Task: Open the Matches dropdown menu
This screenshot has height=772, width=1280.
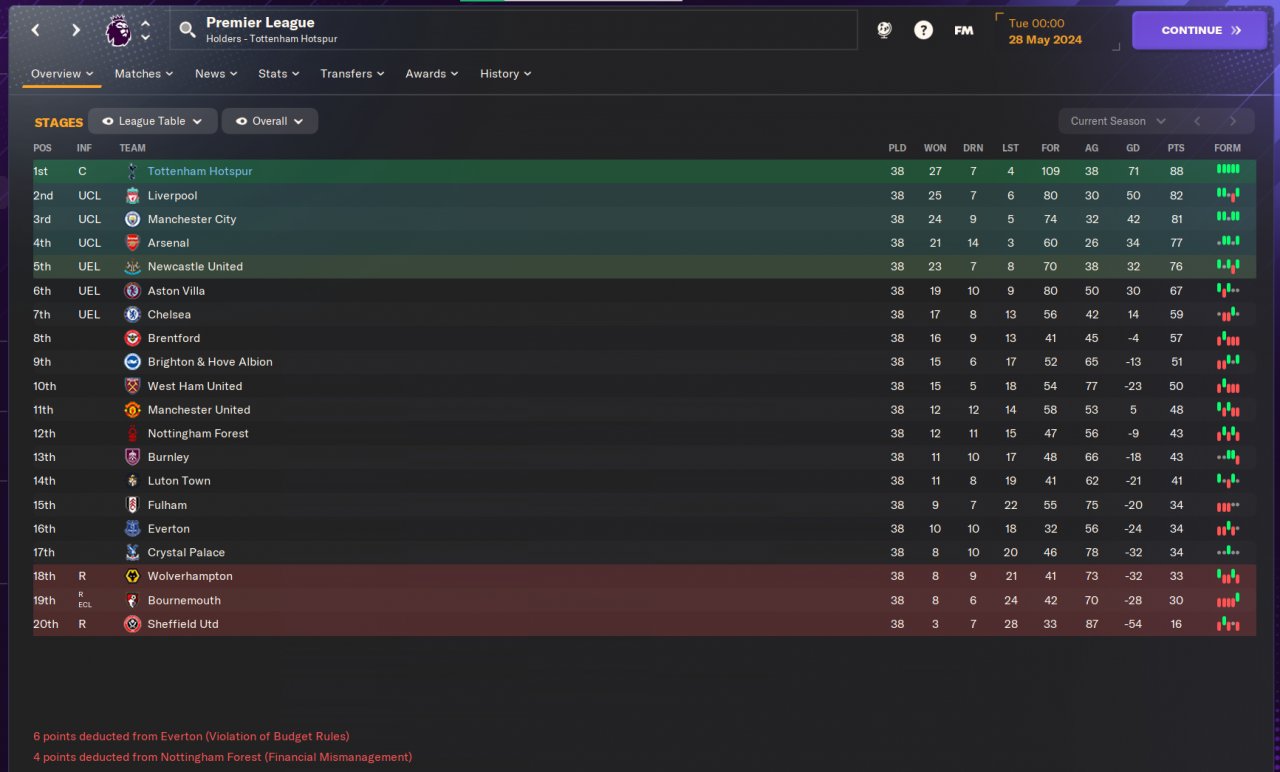Action: (x=143, y=74)
